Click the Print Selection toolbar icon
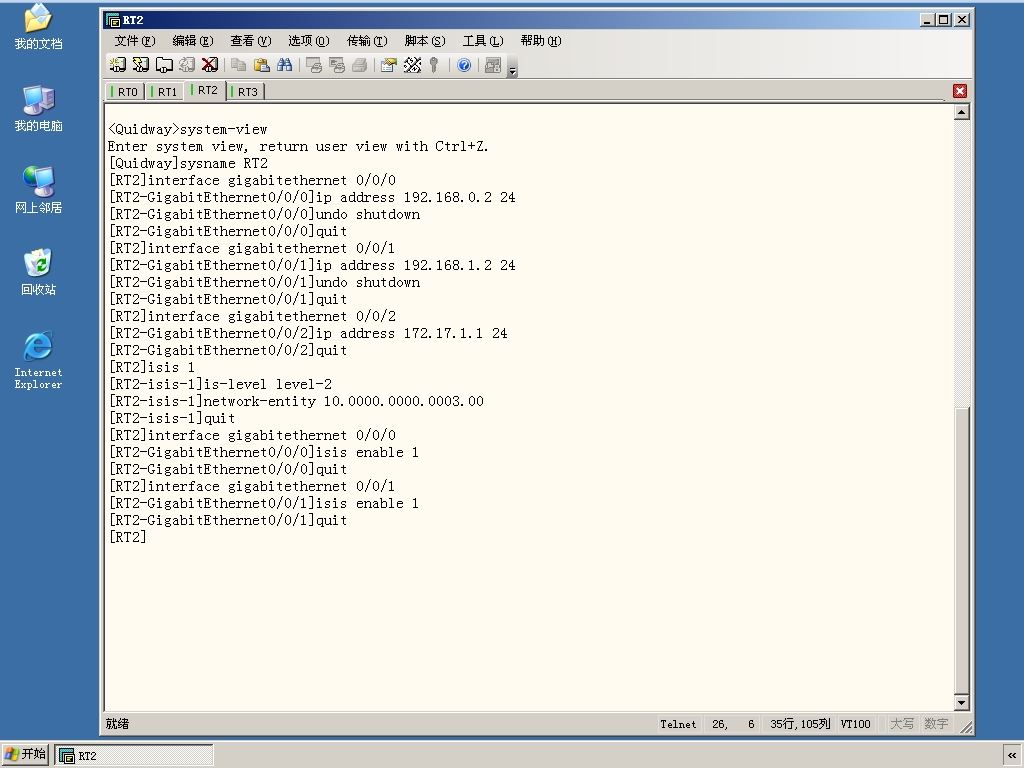 (x=337, y=65)
